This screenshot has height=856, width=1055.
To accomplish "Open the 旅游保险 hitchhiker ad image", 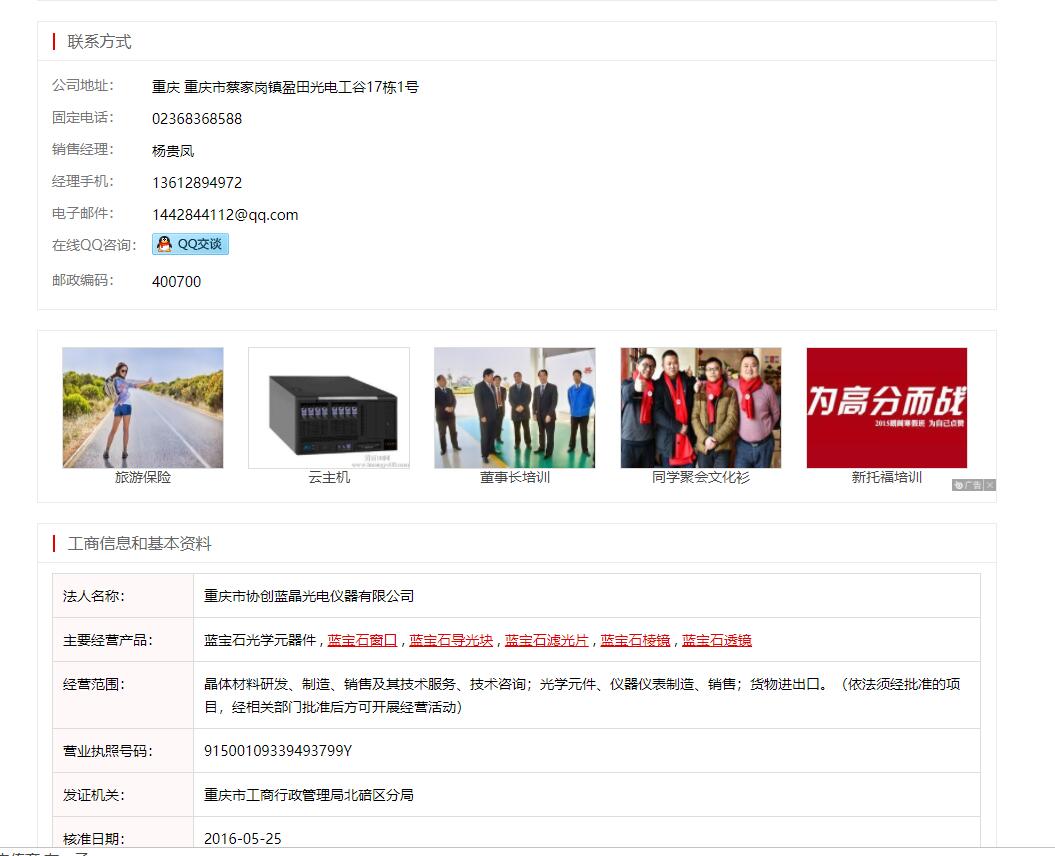I will click(x=143, y=408).
